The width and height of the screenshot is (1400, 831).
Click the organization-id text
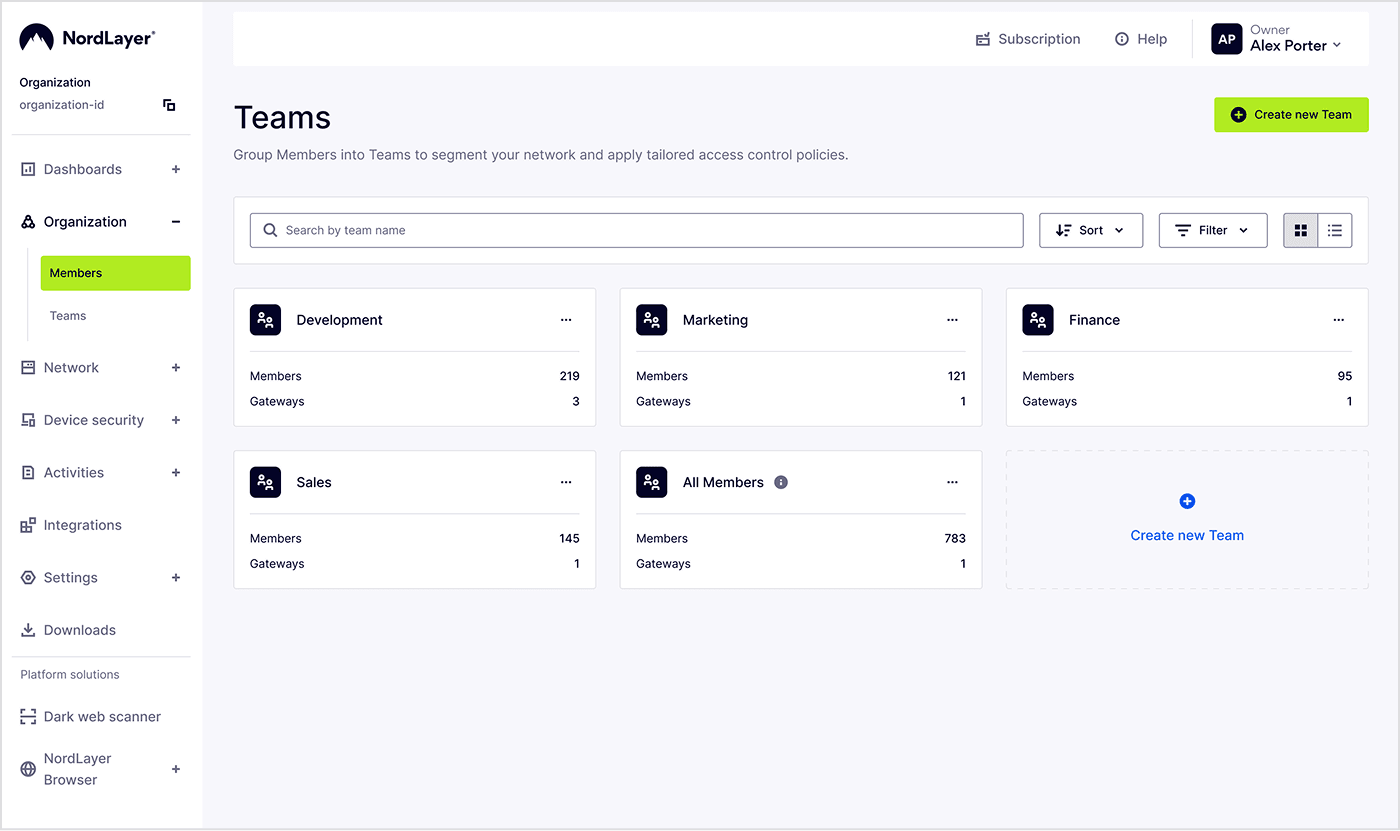coord(62,105)
